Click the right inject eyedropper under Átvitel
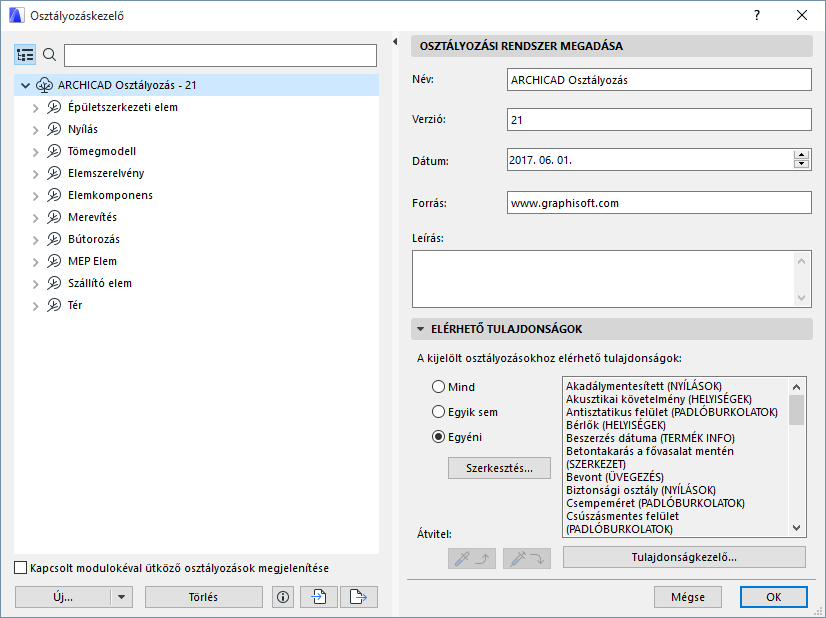 tap(525, 558)
